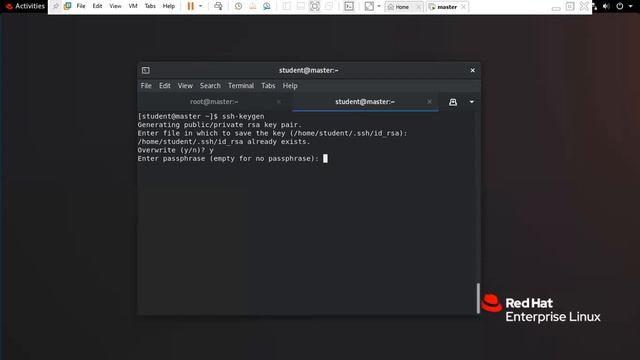Close the root@master terminal tab
The width and height of the screenshot is (640, 360).
278,102
